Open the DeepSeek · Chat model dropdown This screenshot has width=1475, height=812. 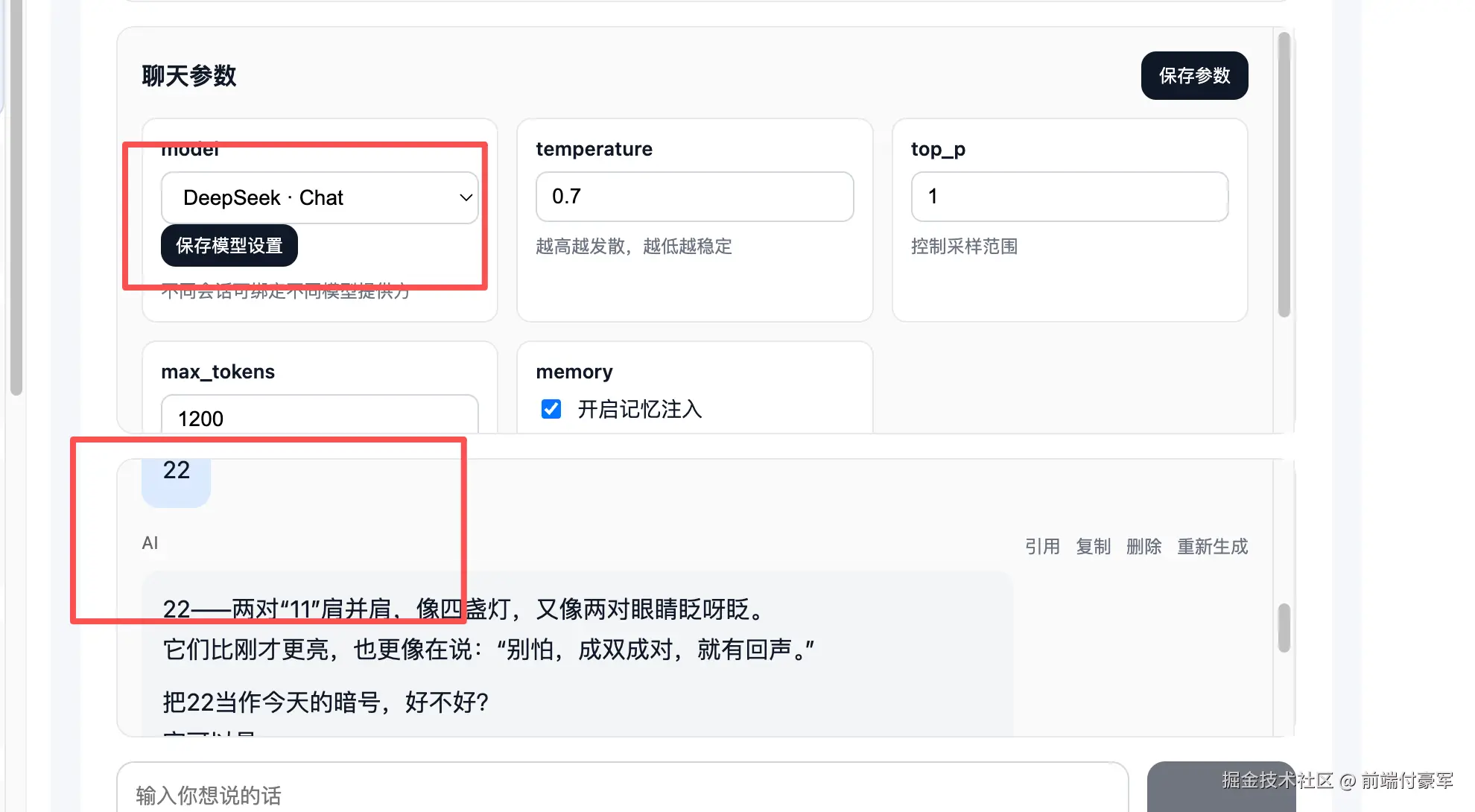319,197
